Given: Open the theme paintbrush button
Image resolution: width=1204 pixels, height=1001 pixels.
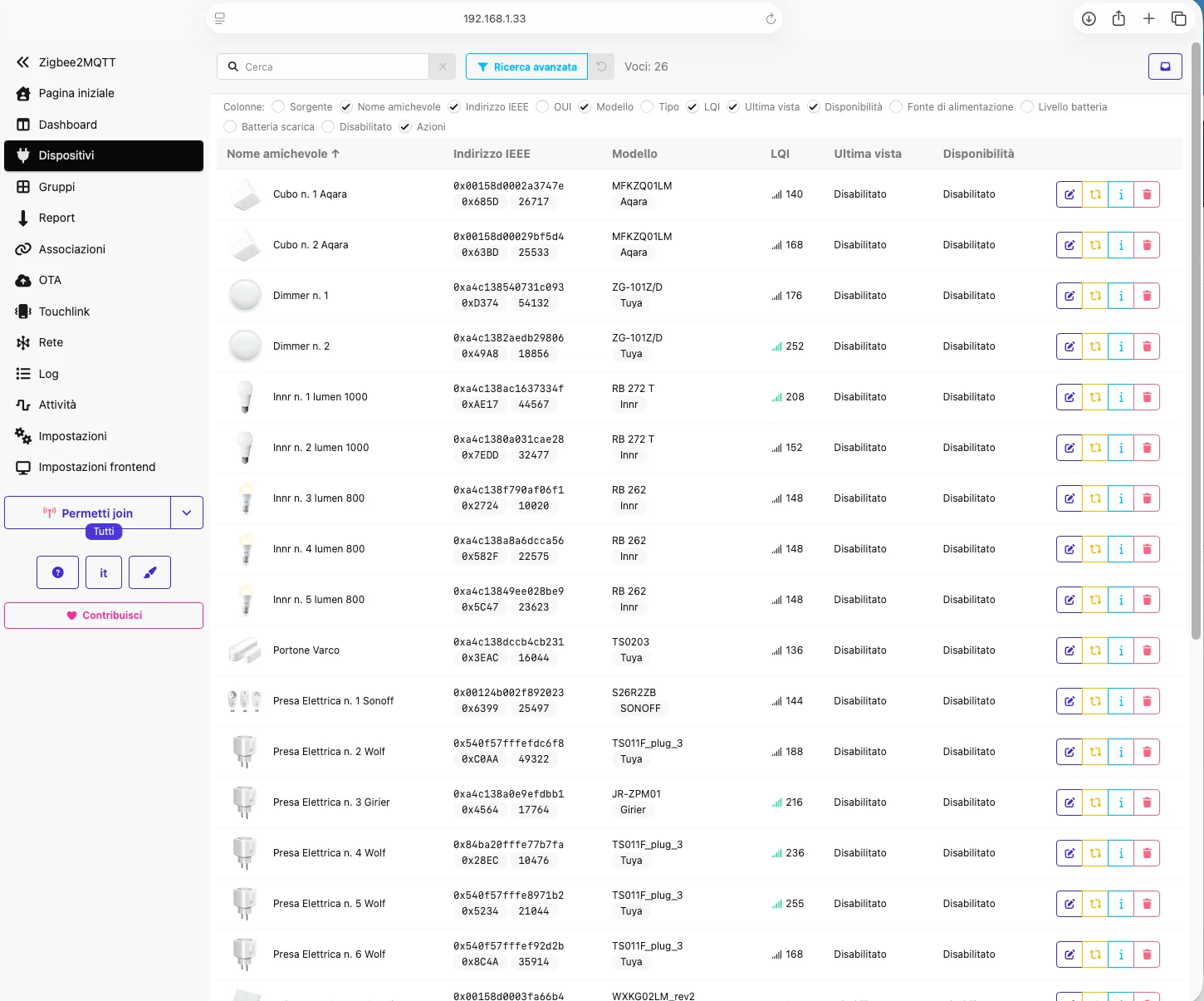Looking at the screenshot, I should pos(149,572).
